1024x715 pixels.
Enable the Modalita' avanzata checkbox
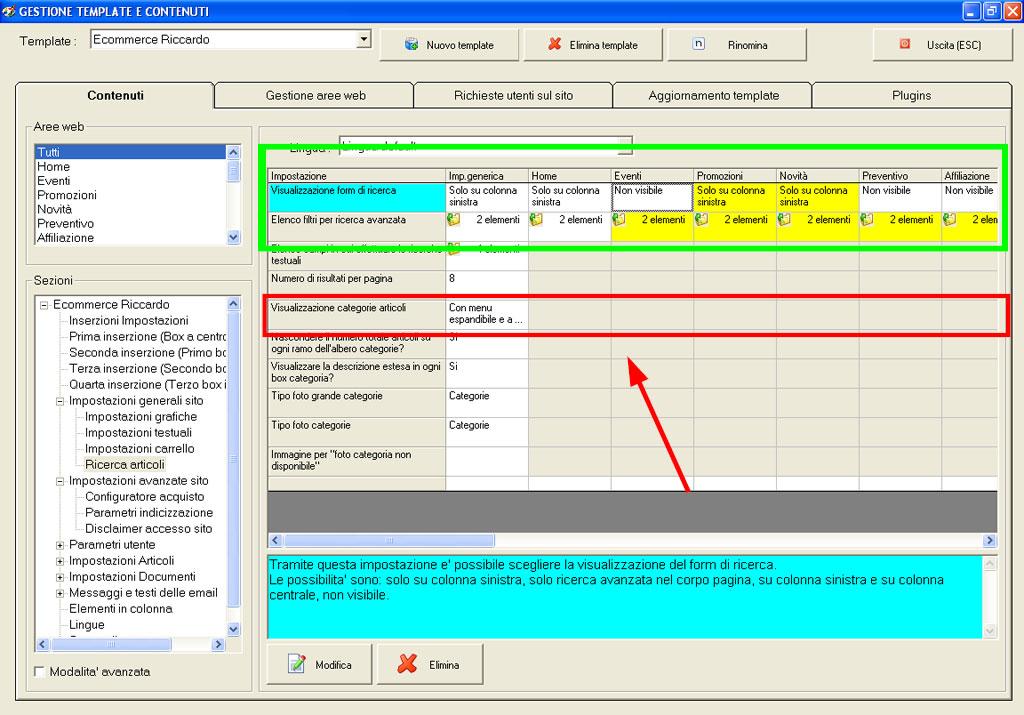(39, 671)
